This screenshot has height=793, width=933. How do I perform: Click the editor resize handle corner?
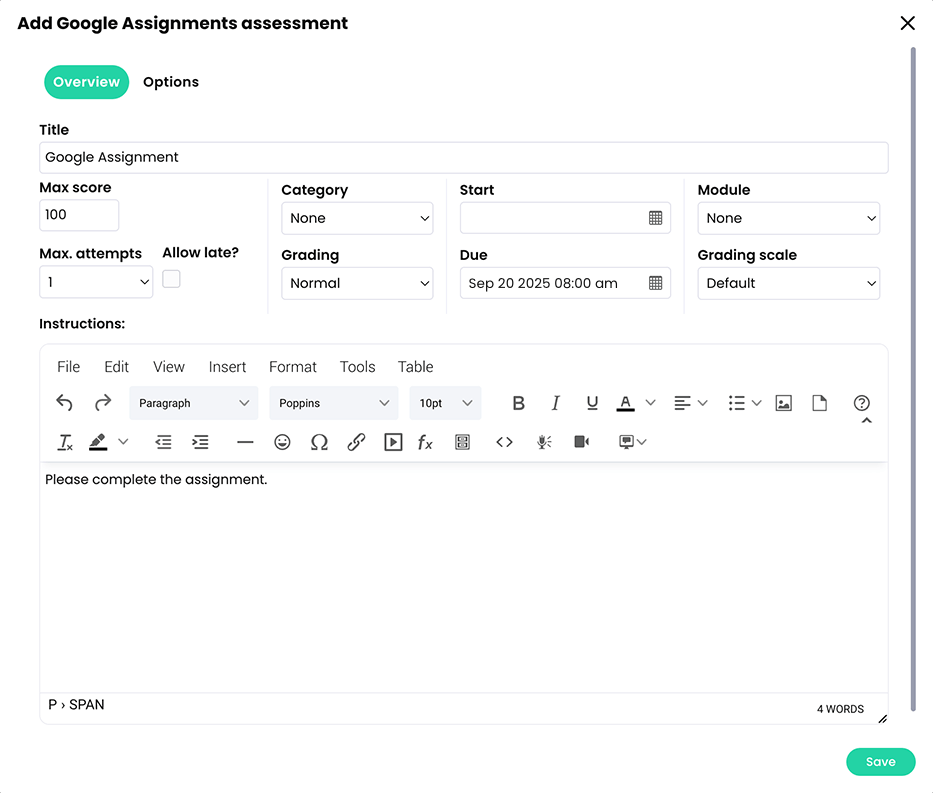point(882,719)
